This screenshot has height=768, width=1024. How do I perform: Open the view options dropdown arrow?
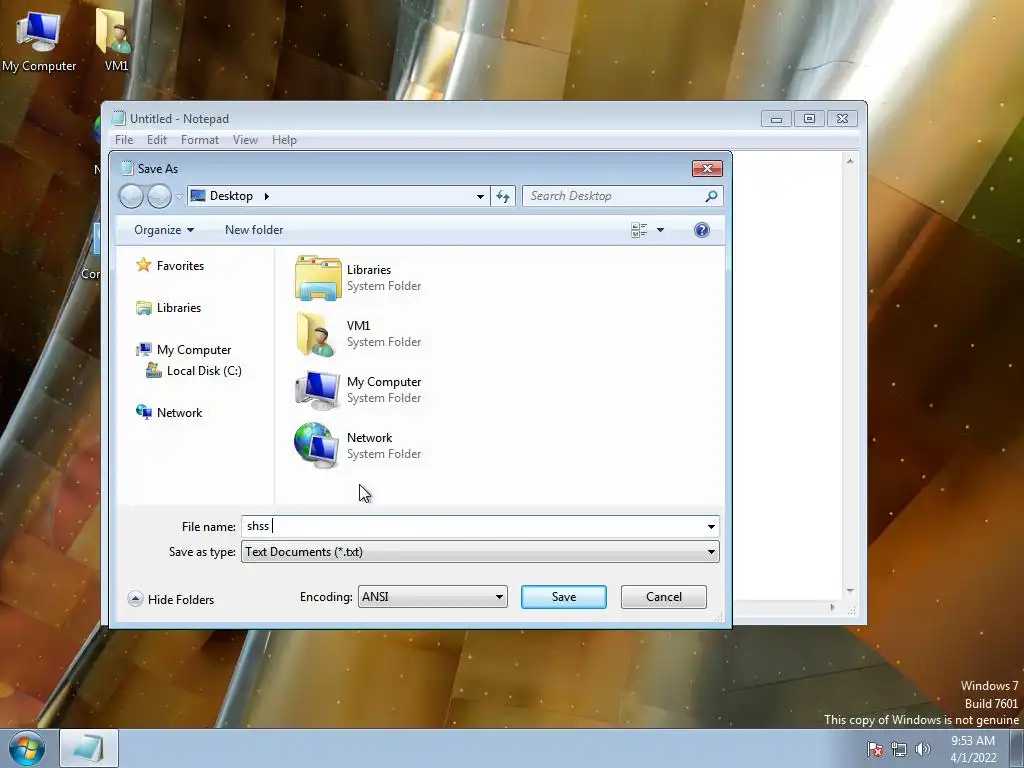660,230
